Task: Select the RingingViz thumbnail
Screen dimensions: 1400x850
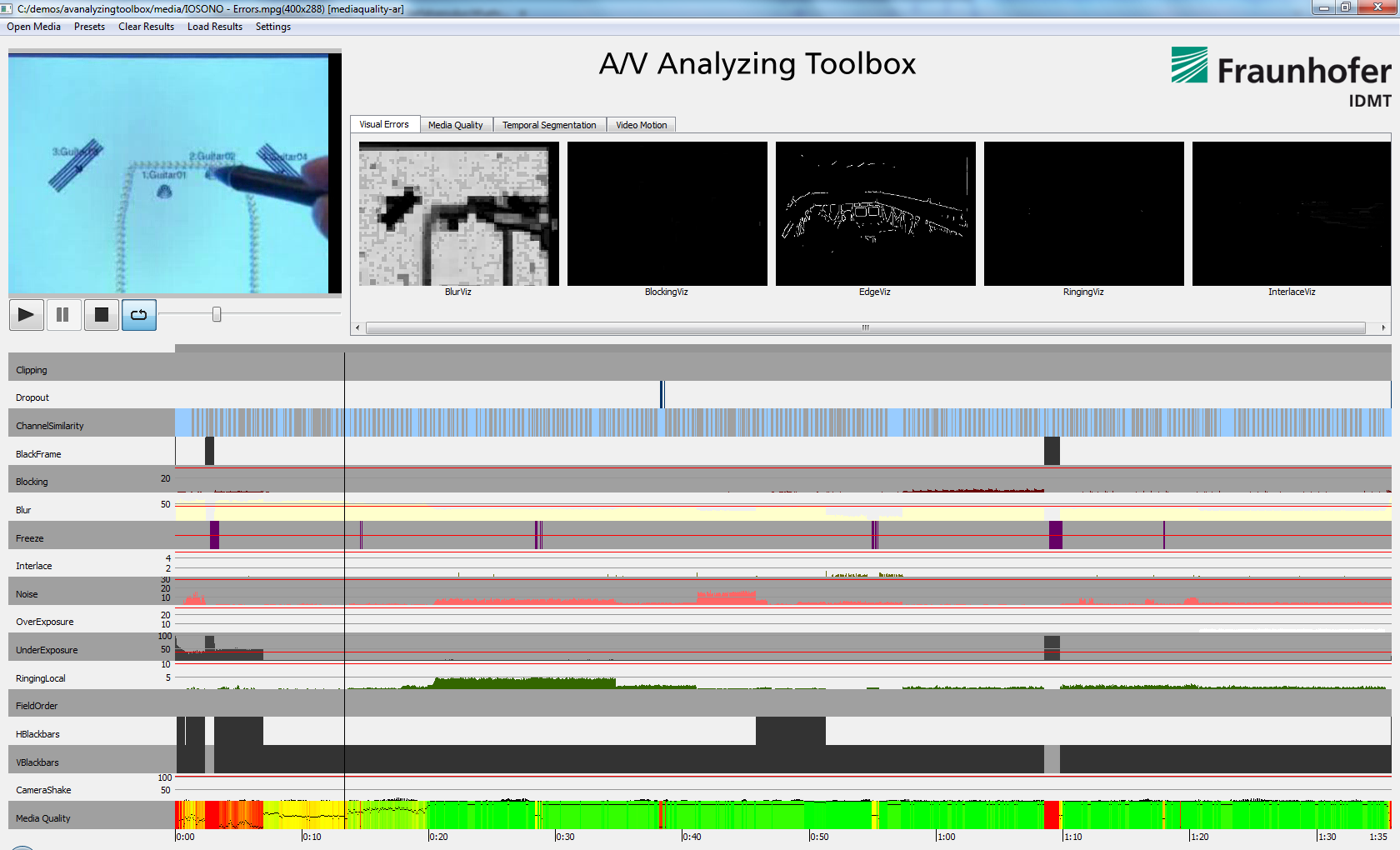Action: click(1084, 213)
